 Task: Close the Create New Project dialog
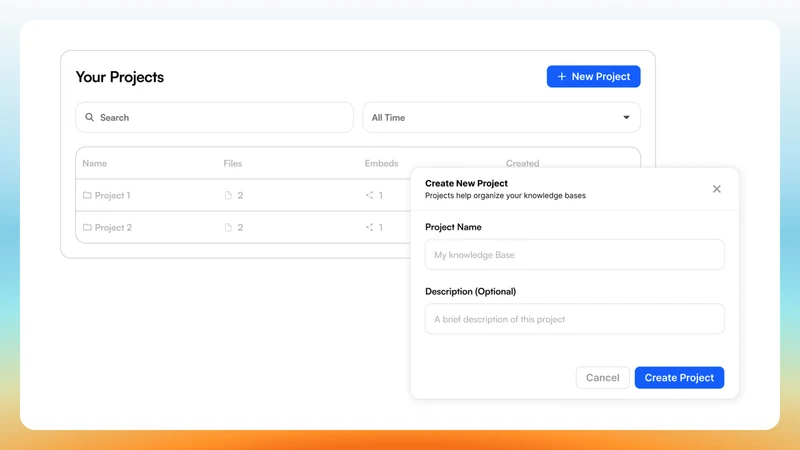point(717,189)
